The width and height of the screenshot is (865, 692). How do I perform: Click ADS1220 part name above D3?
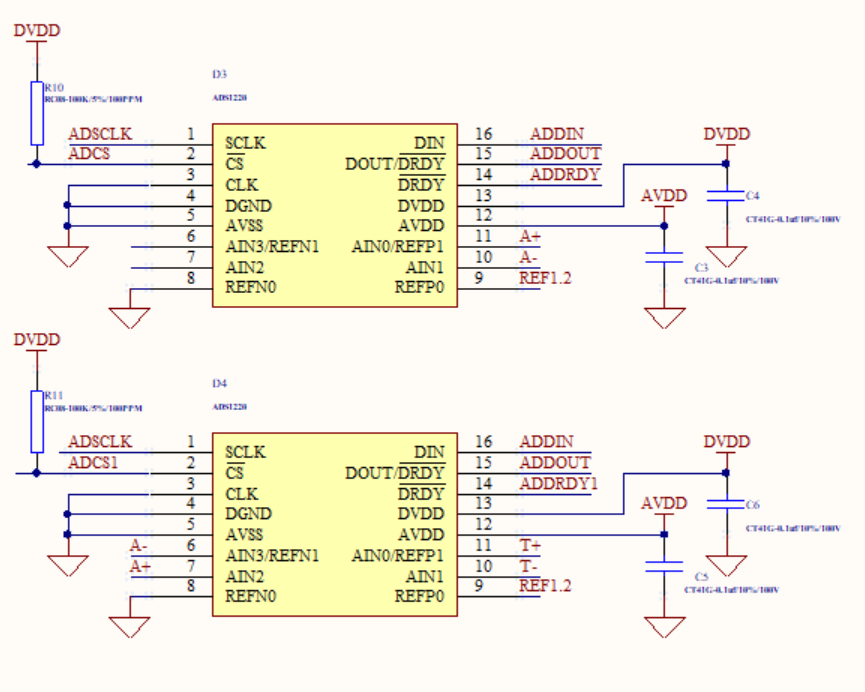(229, 98)
